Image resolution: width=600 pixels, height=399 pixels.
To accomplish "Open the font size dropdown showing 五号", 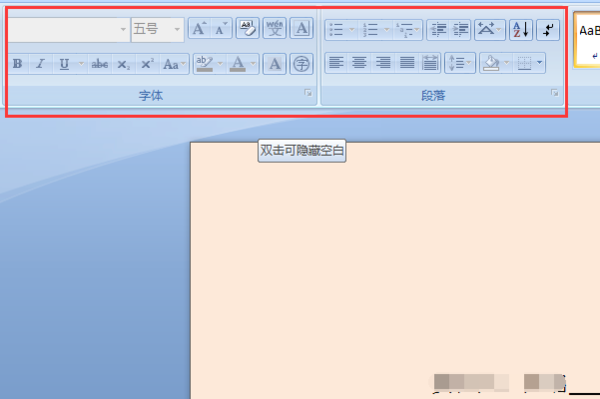I will [158, 29].
